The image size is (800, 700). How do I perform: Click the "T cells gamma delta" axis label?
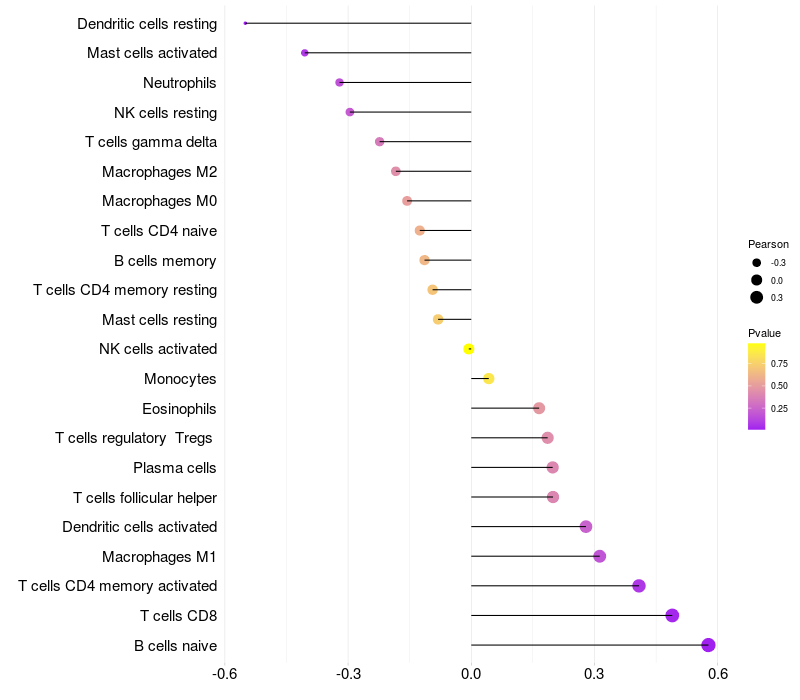pos(151,142)
